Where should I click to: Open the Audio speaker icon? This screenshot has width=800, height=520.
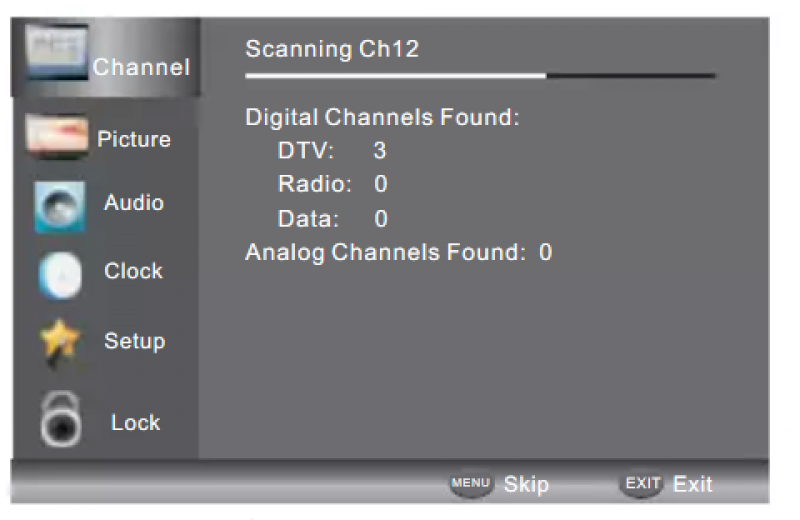(60, 207)
